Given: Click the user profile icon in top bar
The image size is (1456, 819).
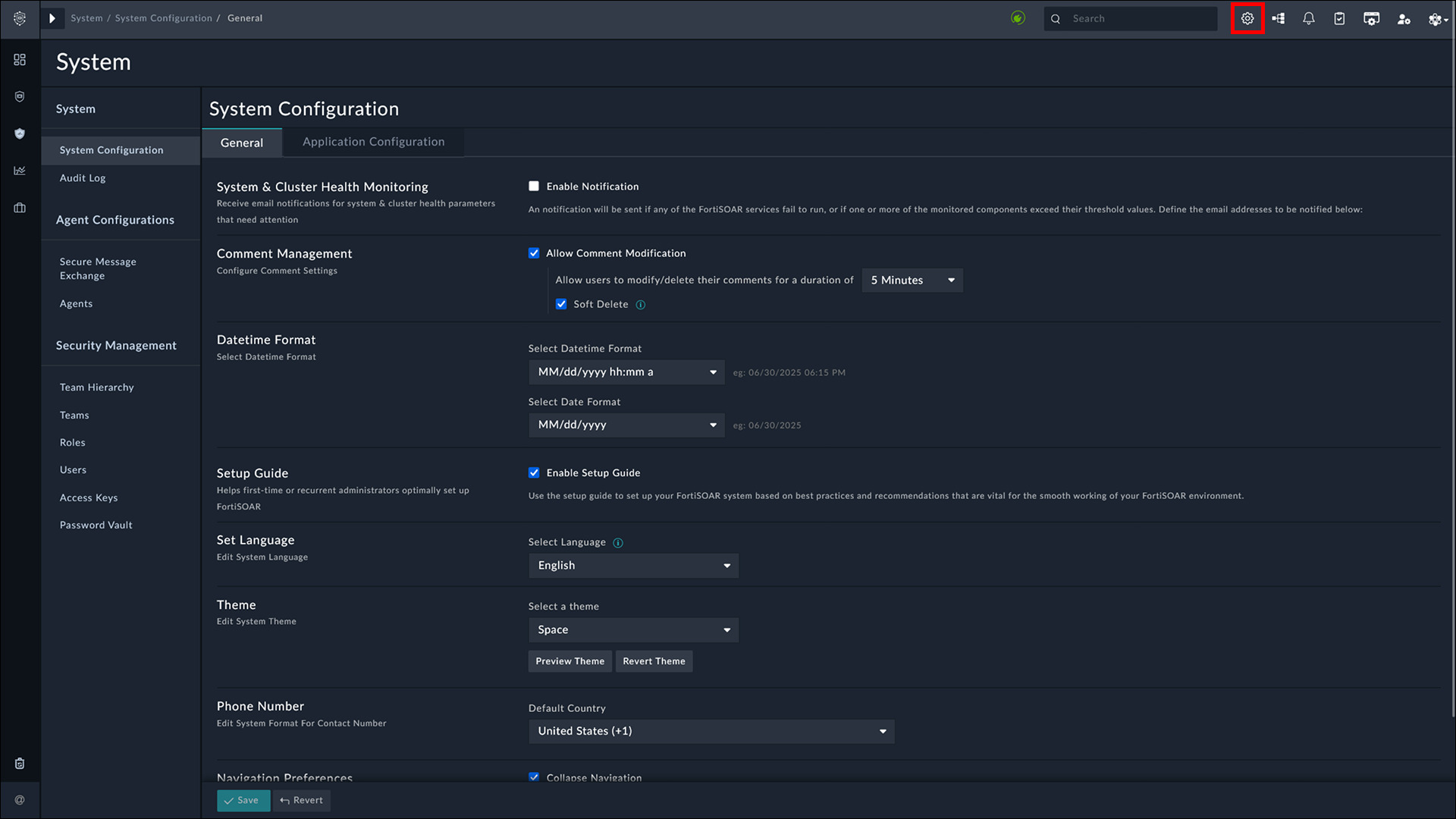Looking at the screenshot, I should 1404,19.
